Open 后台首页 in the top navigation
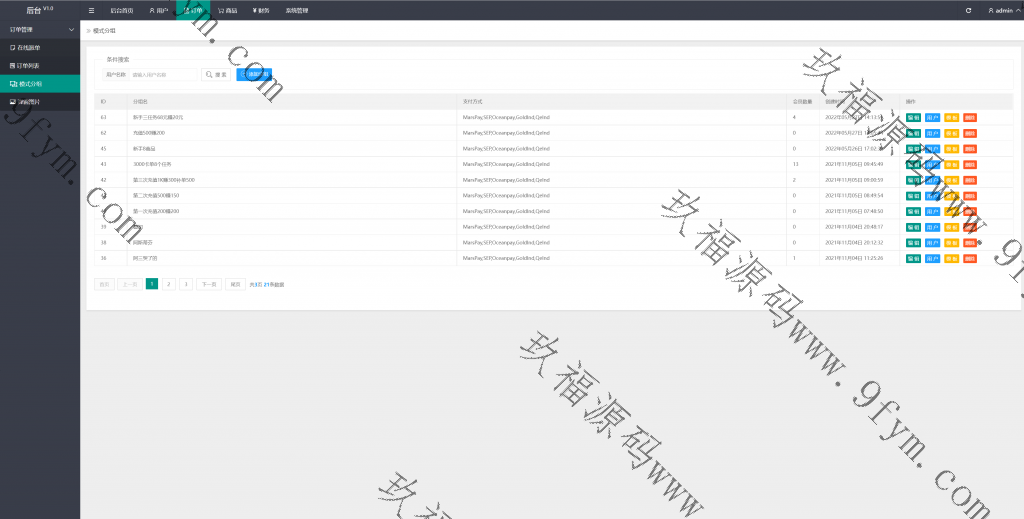The image size is (1024, 519). (121, 10)
